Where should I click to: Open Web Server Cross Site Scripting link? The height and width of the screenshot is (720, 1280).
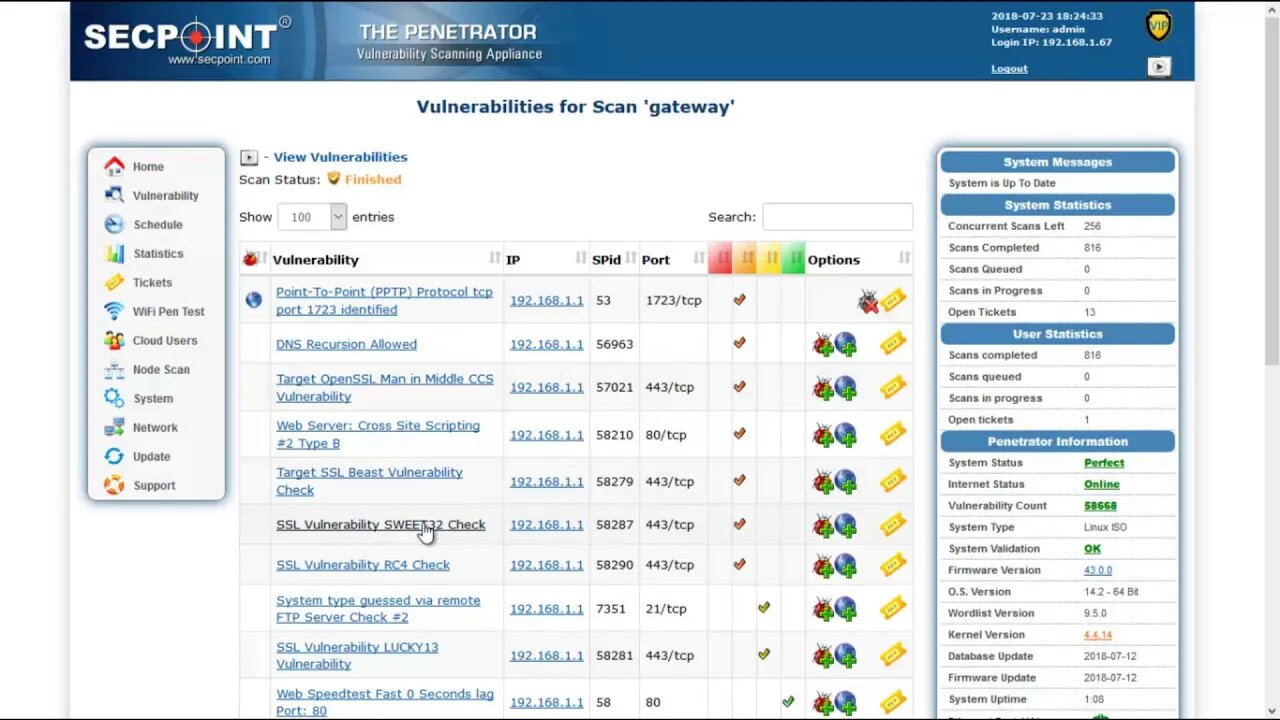pyautogui.click(x=378, y=434)
